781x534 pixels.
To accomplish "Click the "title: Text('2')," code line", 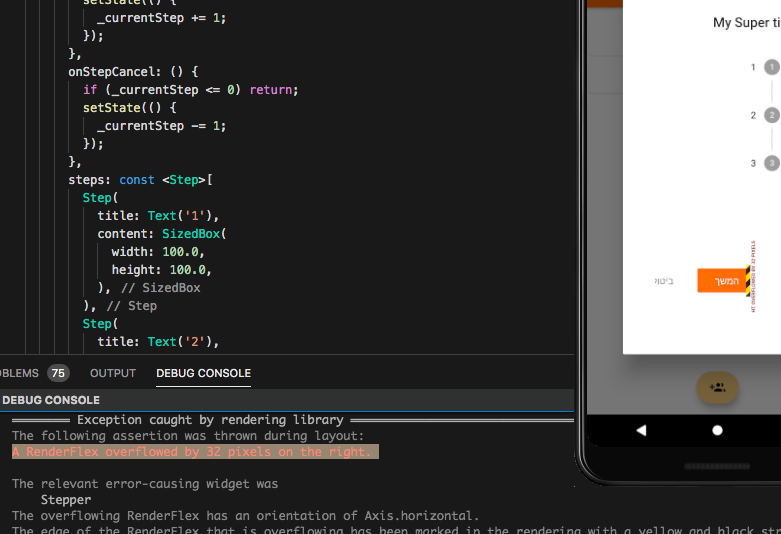I will pos(158,342).
